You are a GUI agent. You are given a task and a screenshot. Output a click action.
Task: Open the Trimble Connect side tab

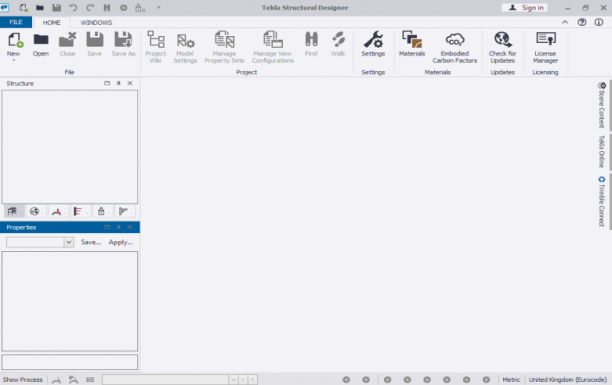[601, 201]
